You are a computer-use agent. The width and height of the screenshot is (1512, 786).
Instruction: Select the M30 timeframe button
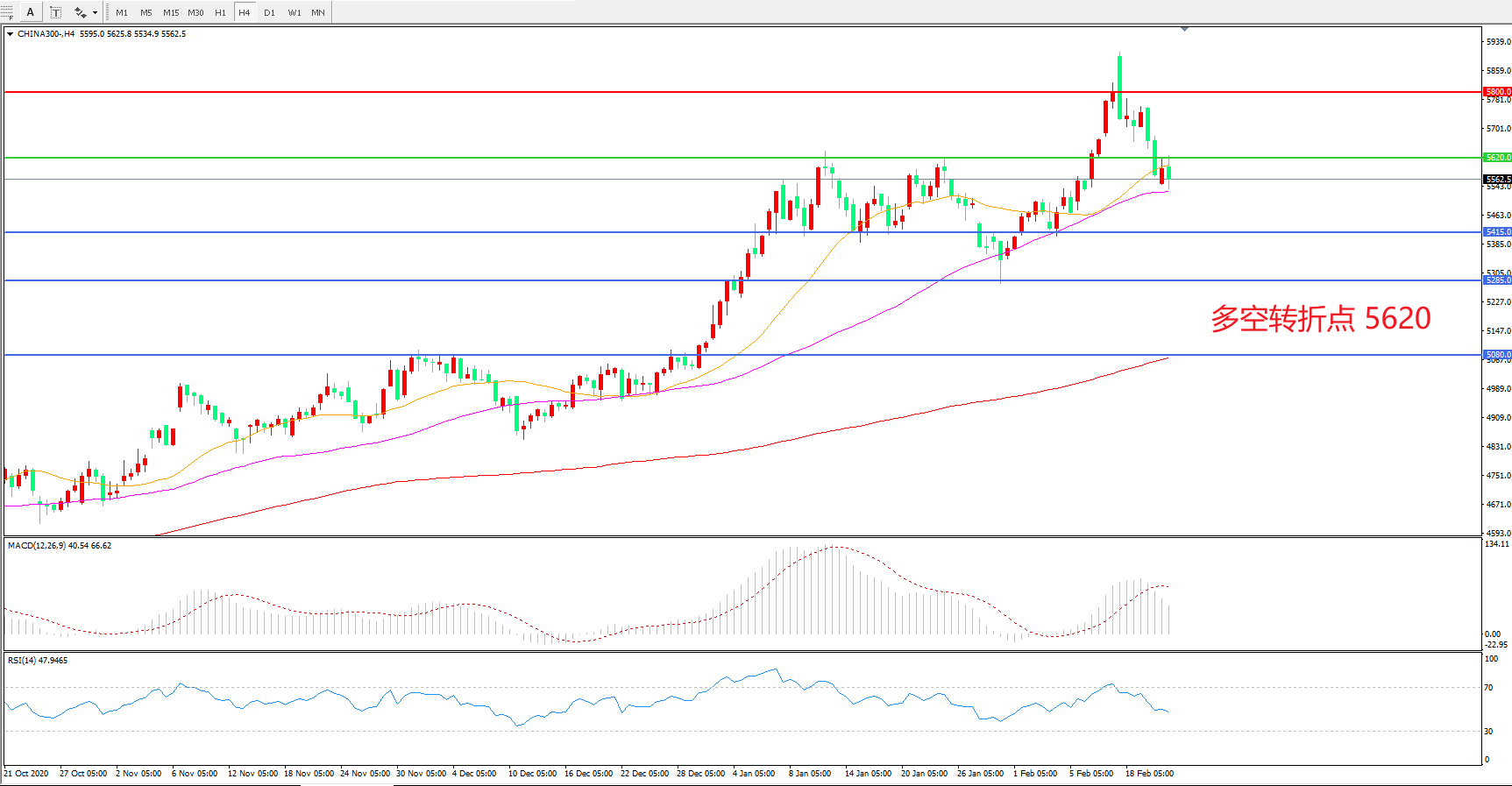pos(195,12)
